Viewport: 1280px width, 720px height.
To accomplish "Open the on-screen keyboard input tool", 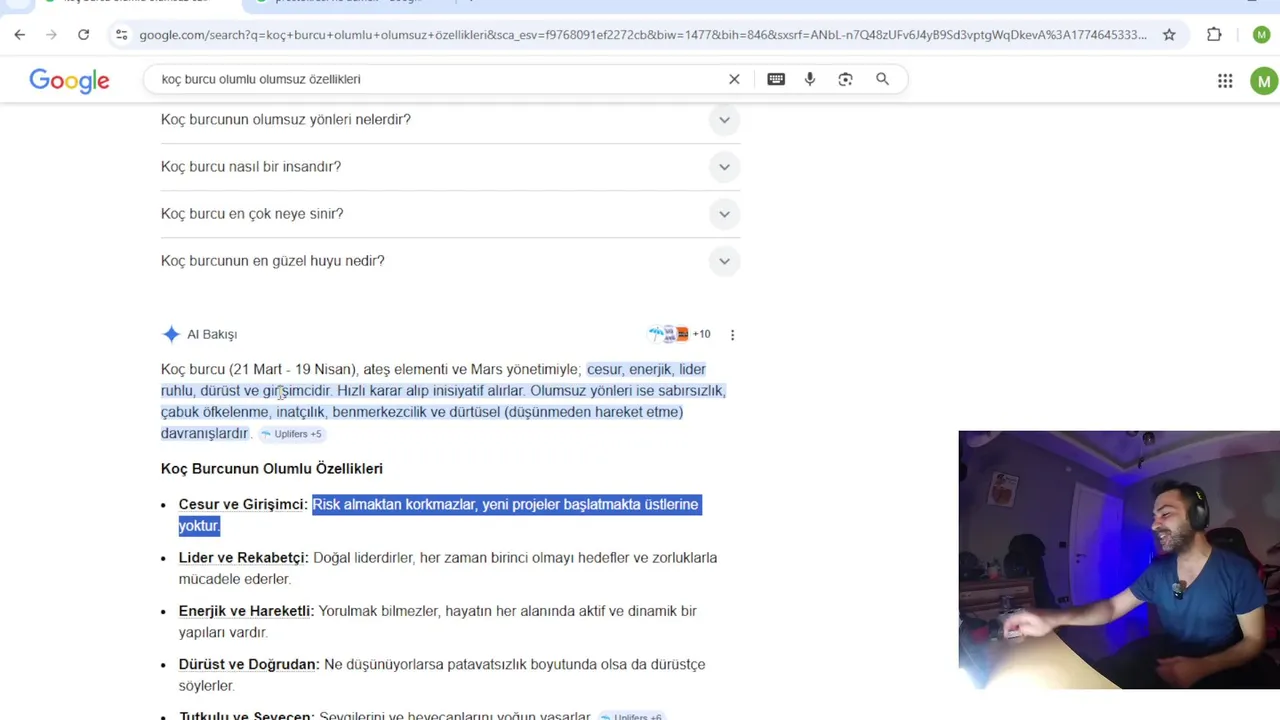I will pos(776,79).
